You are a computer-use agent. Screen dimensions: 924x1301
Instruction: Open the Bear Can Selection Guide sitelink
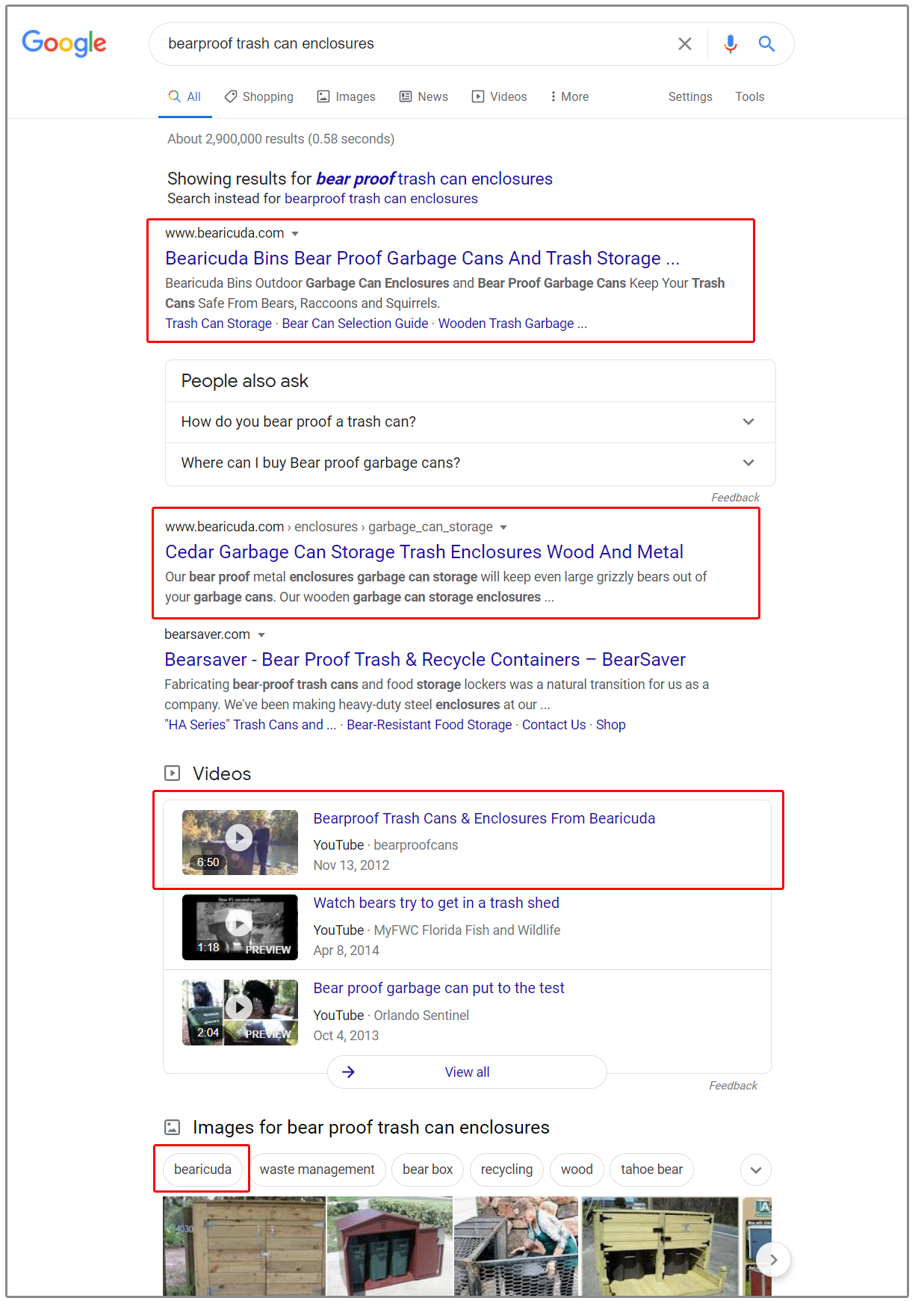[x=355, y=323]
